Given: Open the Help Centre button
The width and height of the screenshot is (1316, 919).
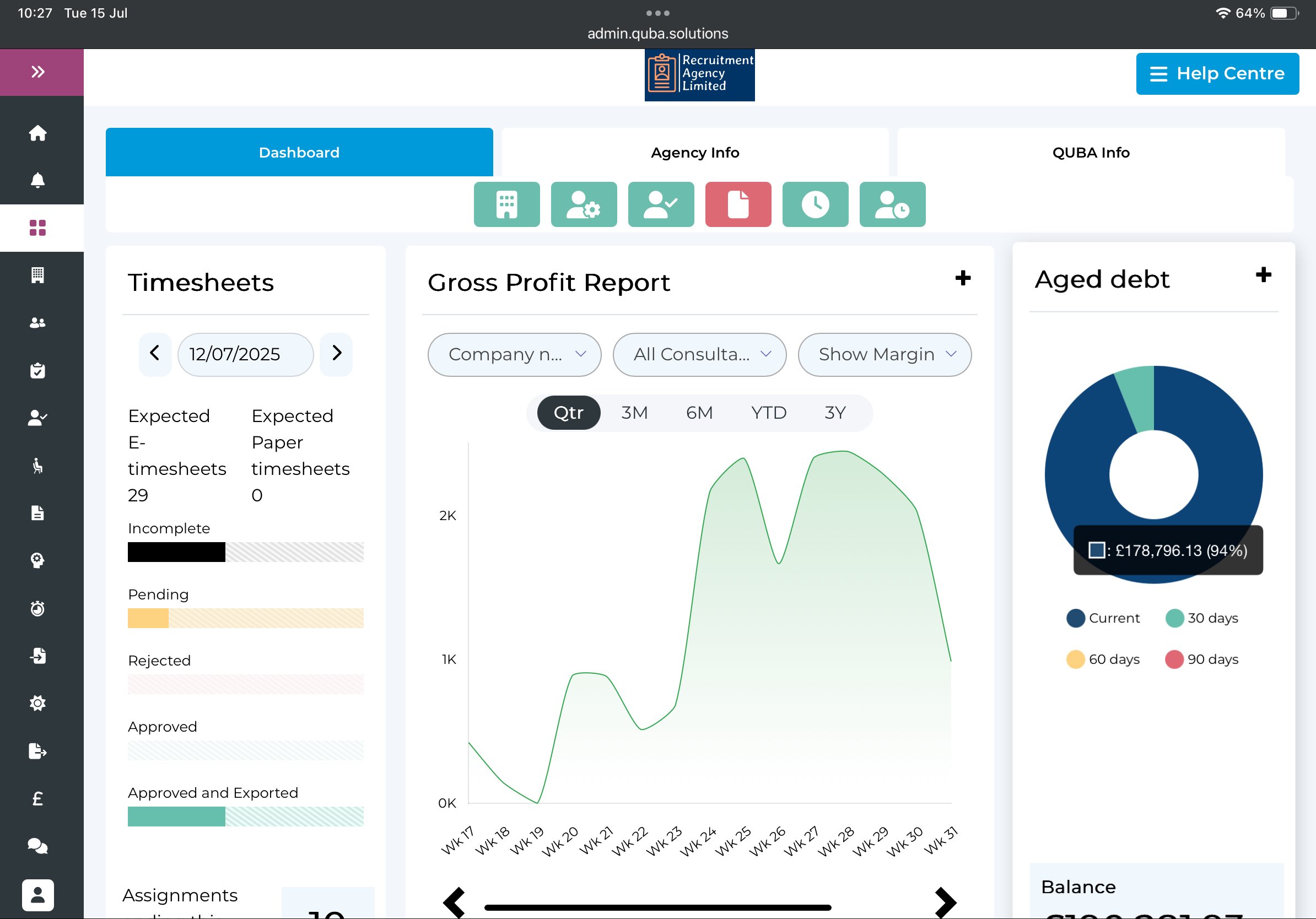Looking at the screenshot, I should click(1216, 73).
